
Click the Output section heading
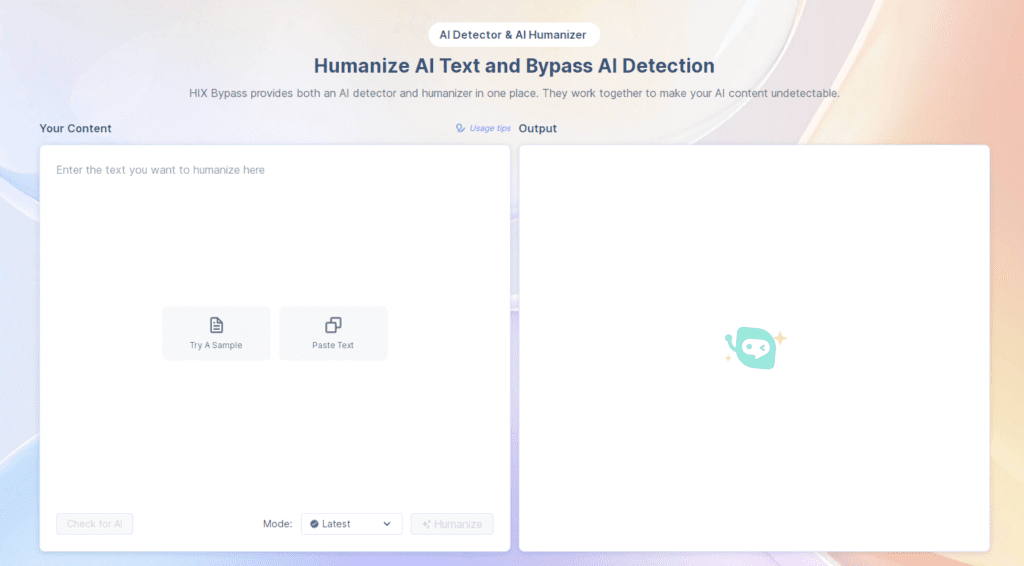pyautogui.click(x=538, y=129)
